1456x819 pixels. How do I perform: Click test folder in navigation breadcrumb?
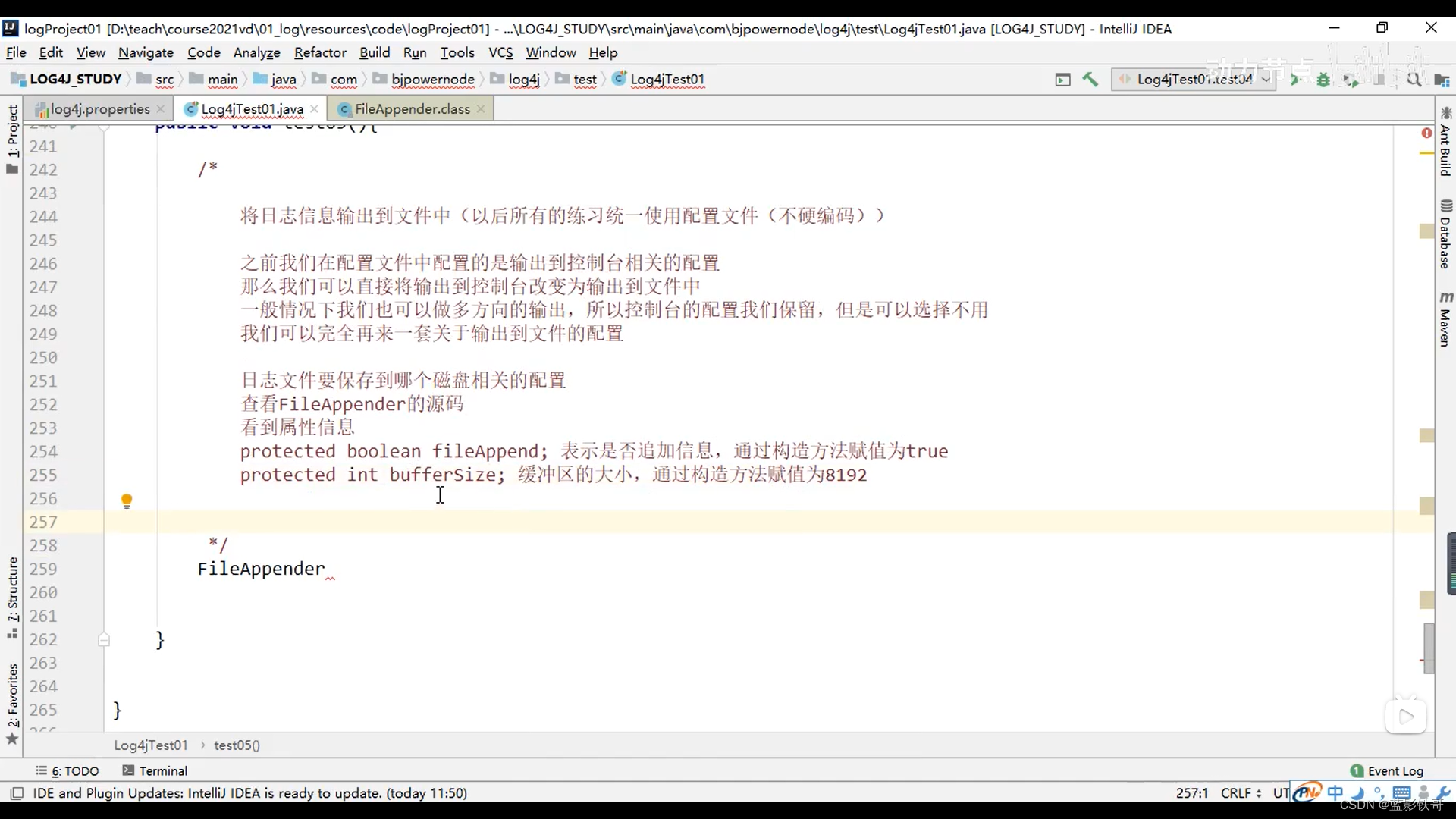click(576, 79)
